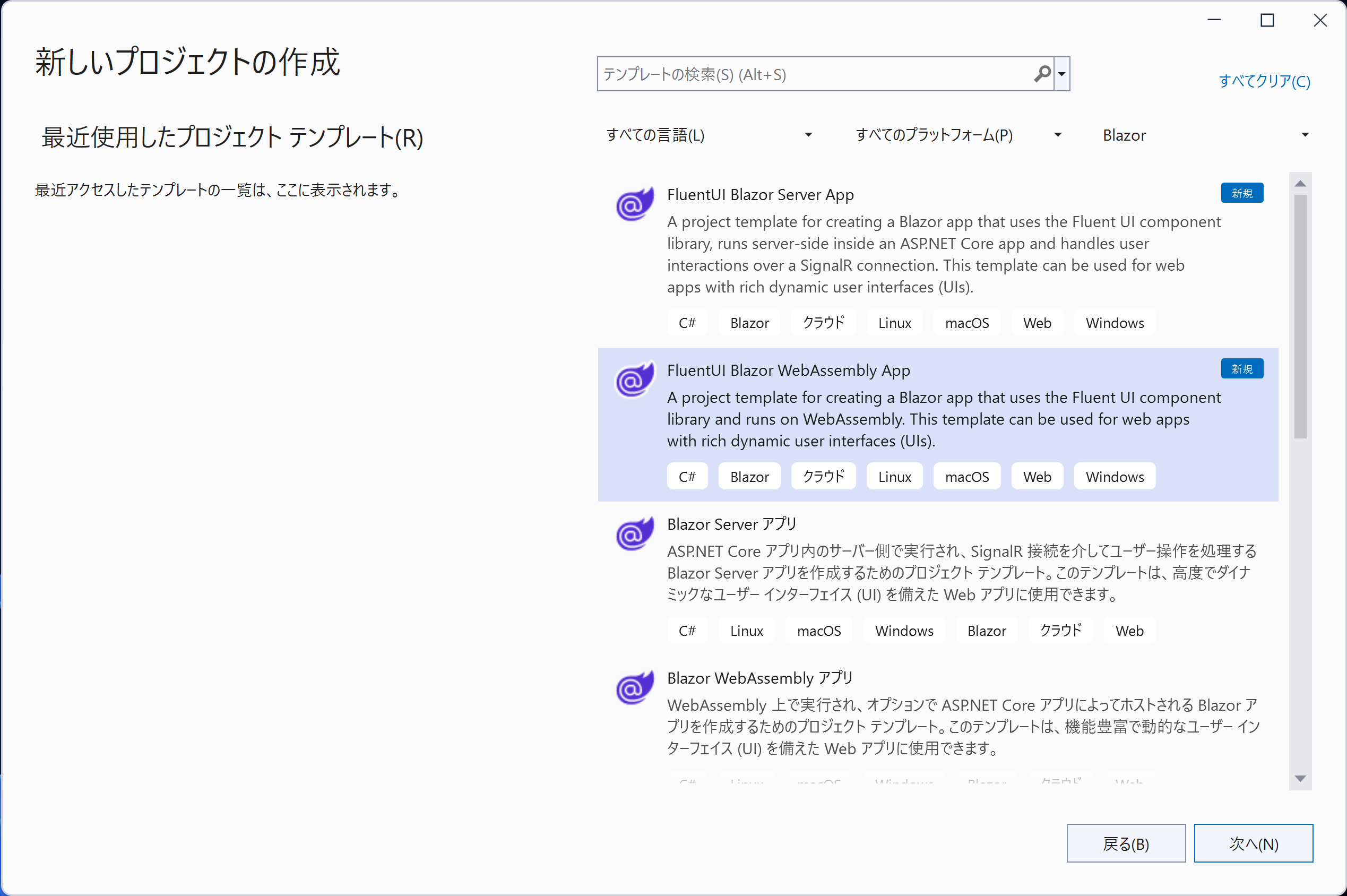Viewport: 1347px width, 896px height.
Task: Click the Blazor Server アプリ template icon
Action: point(634,533)
